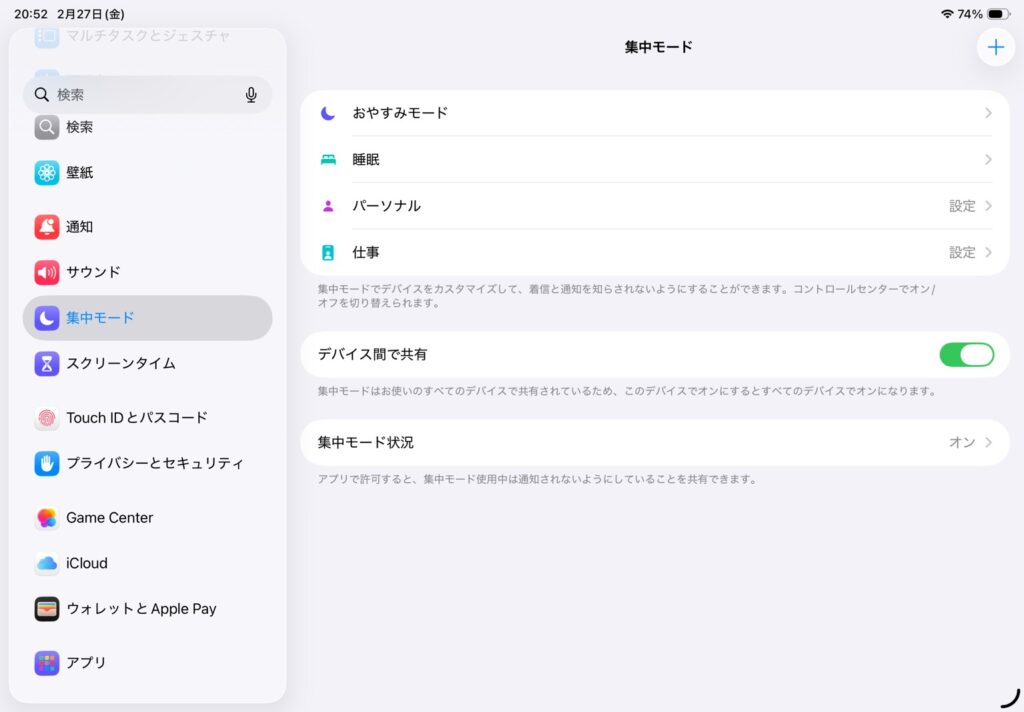Viewport: 1024px width, 712px height.
Task: Tap the chevron on the 睡眠 row
Action: click(x=988, y=160)
